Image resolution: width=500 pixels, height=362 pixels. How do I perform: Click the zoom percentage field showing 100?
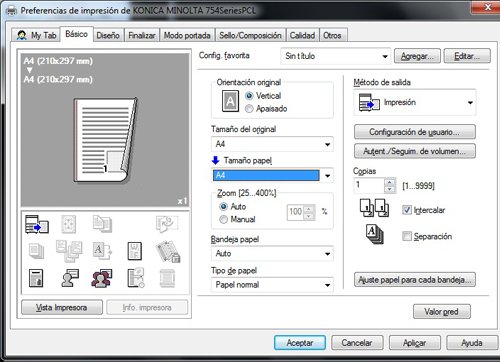[x=296, y=212]
